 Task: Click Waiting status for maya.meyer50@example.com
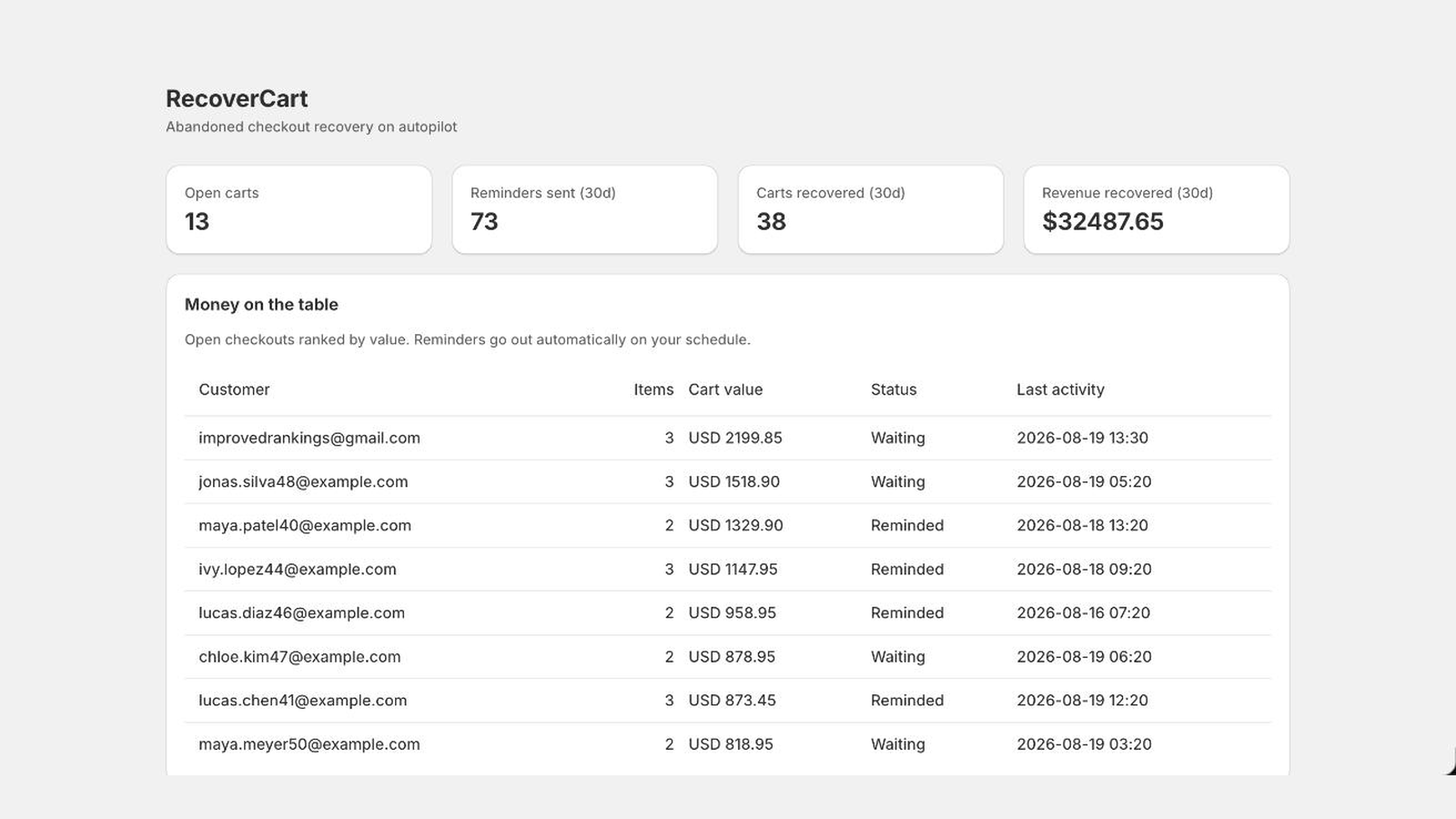tap(897, 743)
